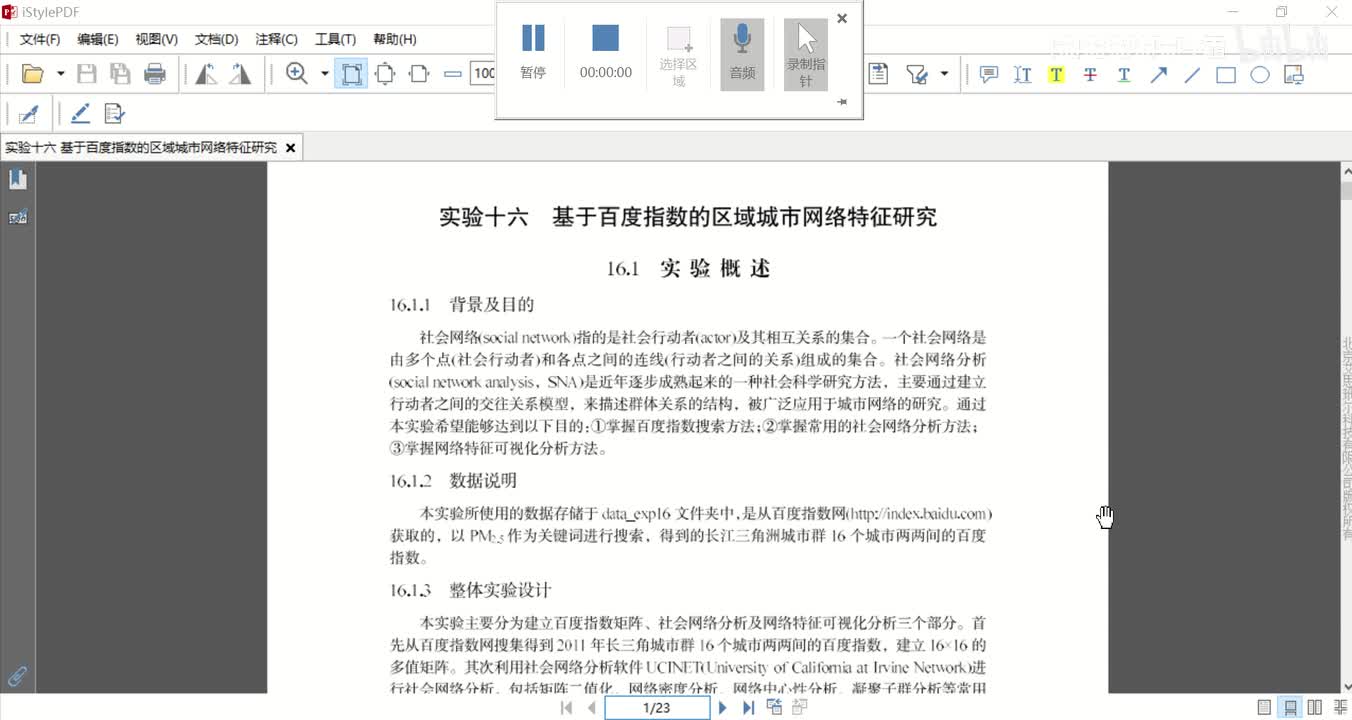Select the strikethrough text tool

click(1090, 74)
